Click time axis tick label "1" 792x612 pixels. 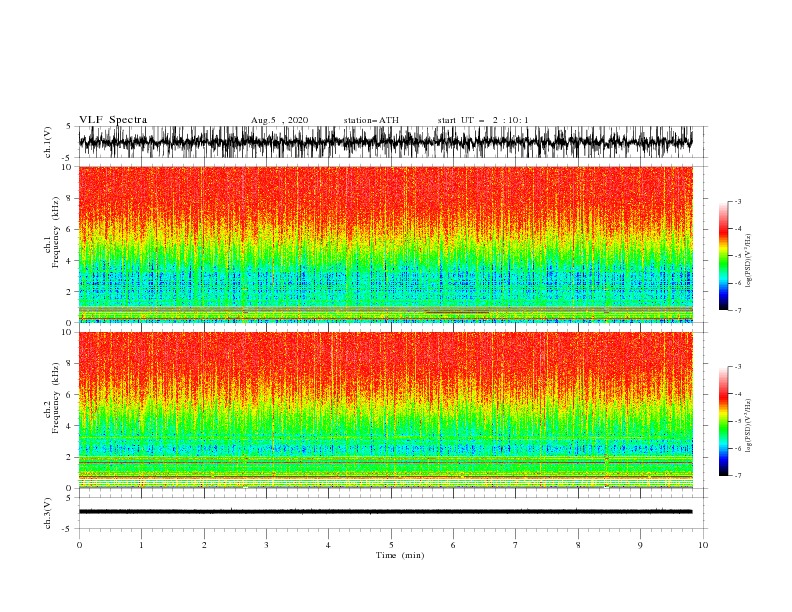click(x=141, y=545)
